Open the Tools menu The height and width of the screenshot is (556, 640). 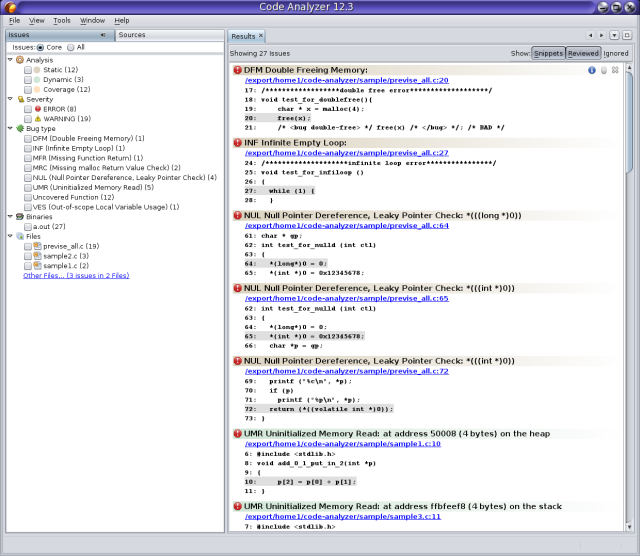point(62,20)
